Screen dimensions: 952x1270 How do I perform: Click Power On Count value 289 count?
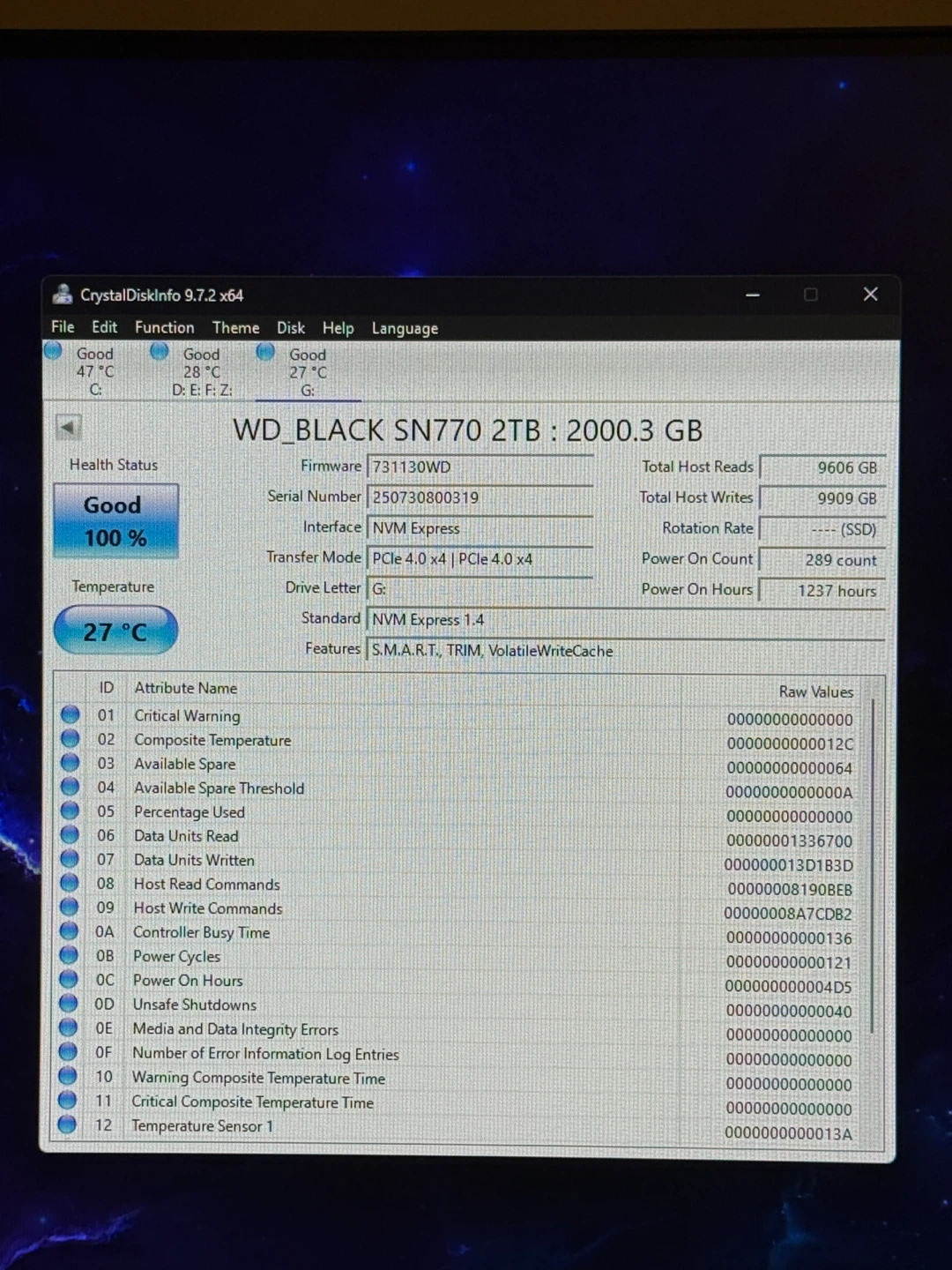(x=822, y=560)
